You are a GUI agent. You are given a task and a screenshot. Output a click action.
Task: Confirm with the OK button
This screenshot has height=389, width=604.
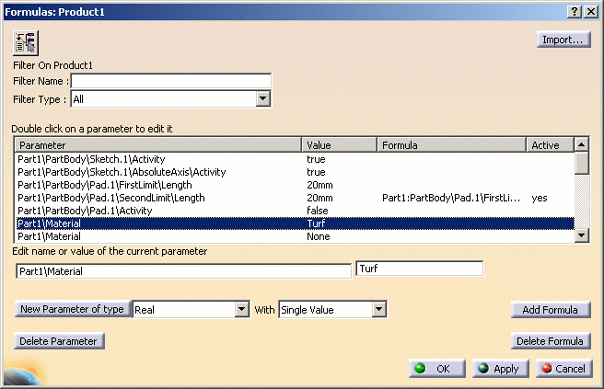pyautogui.click(x=437, y=369)
